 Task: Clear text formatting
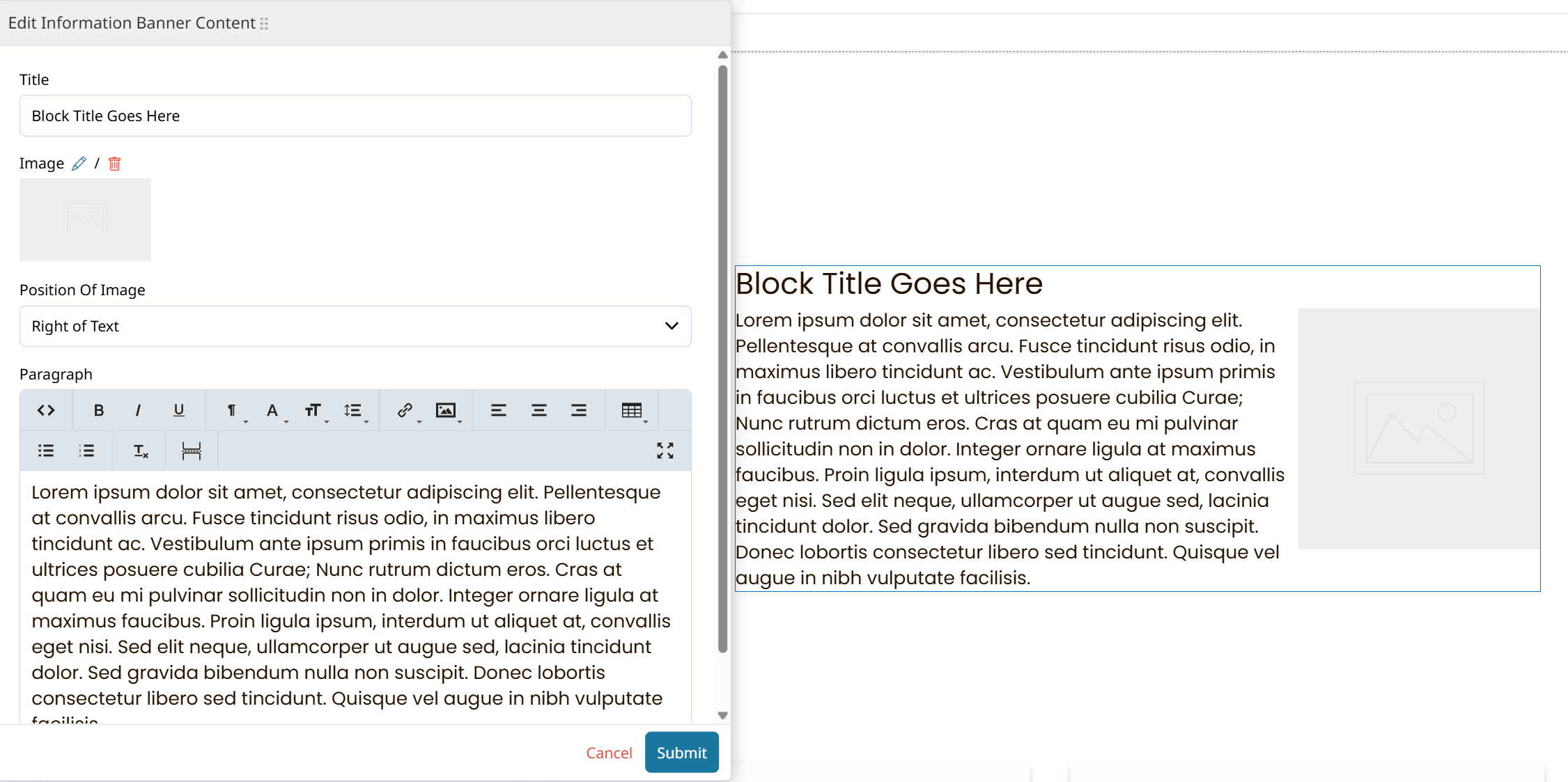(x=140, y=451)
